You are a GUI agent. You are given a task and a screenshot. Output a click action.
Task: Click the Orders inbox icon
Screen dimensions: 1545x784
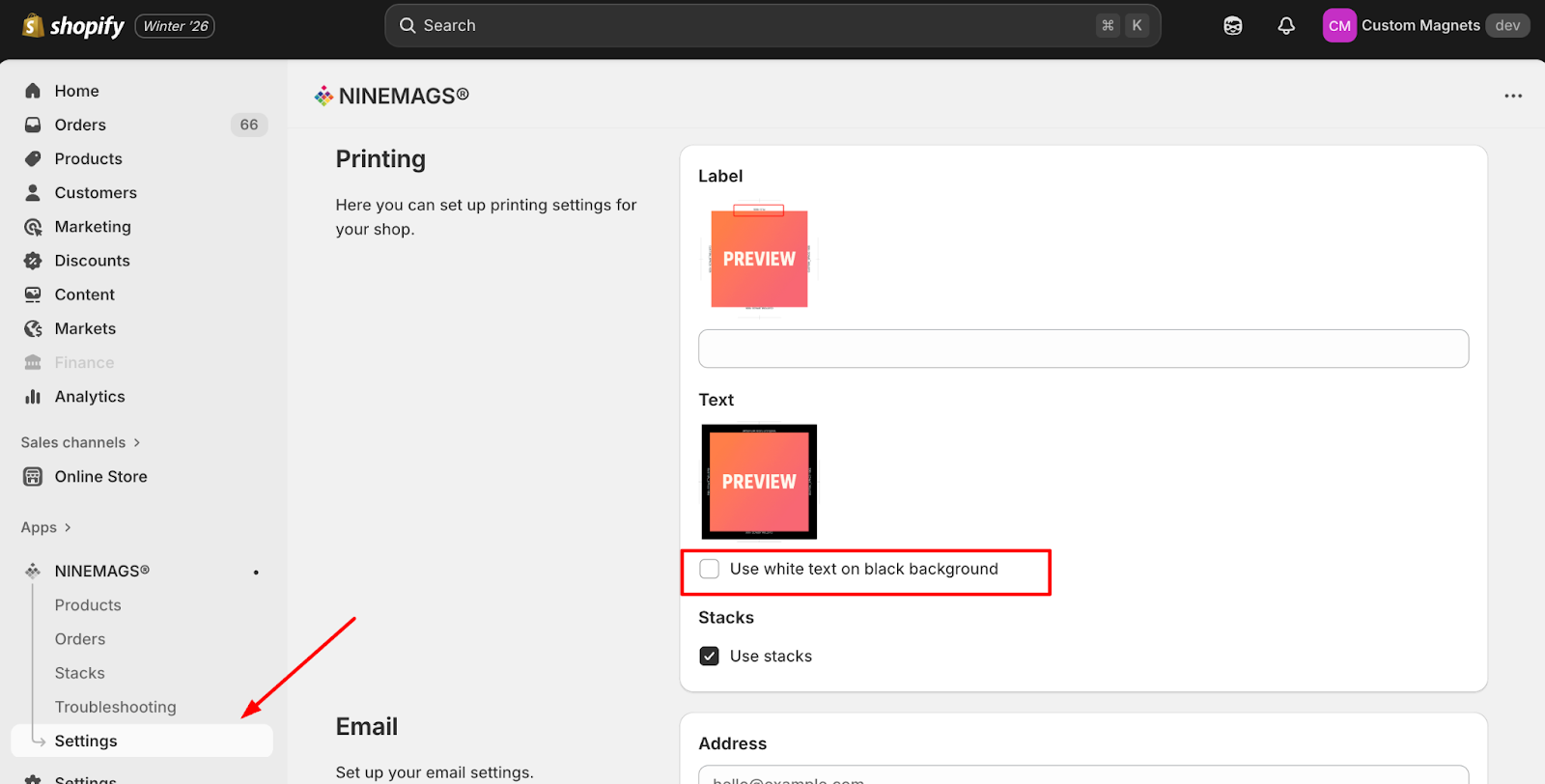(33, 125)
